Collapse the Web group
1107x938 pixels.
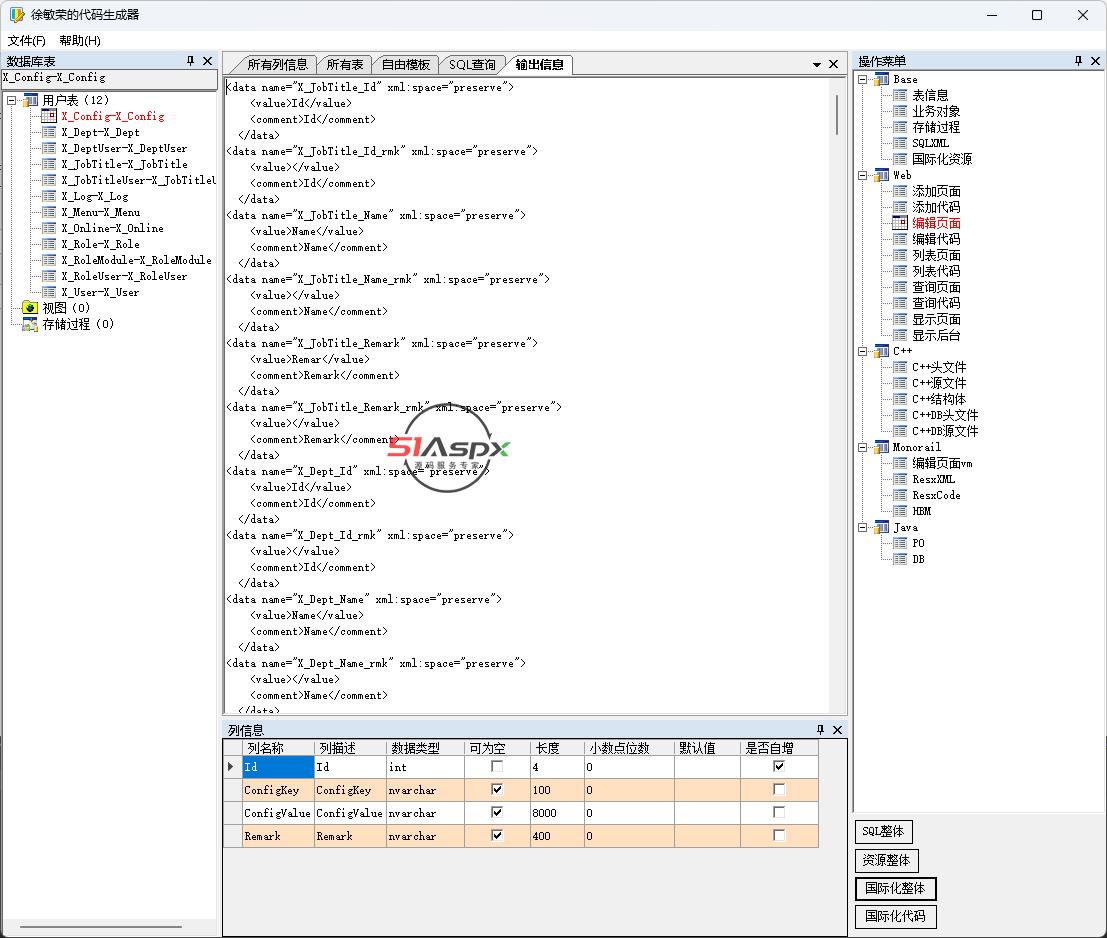863,176
